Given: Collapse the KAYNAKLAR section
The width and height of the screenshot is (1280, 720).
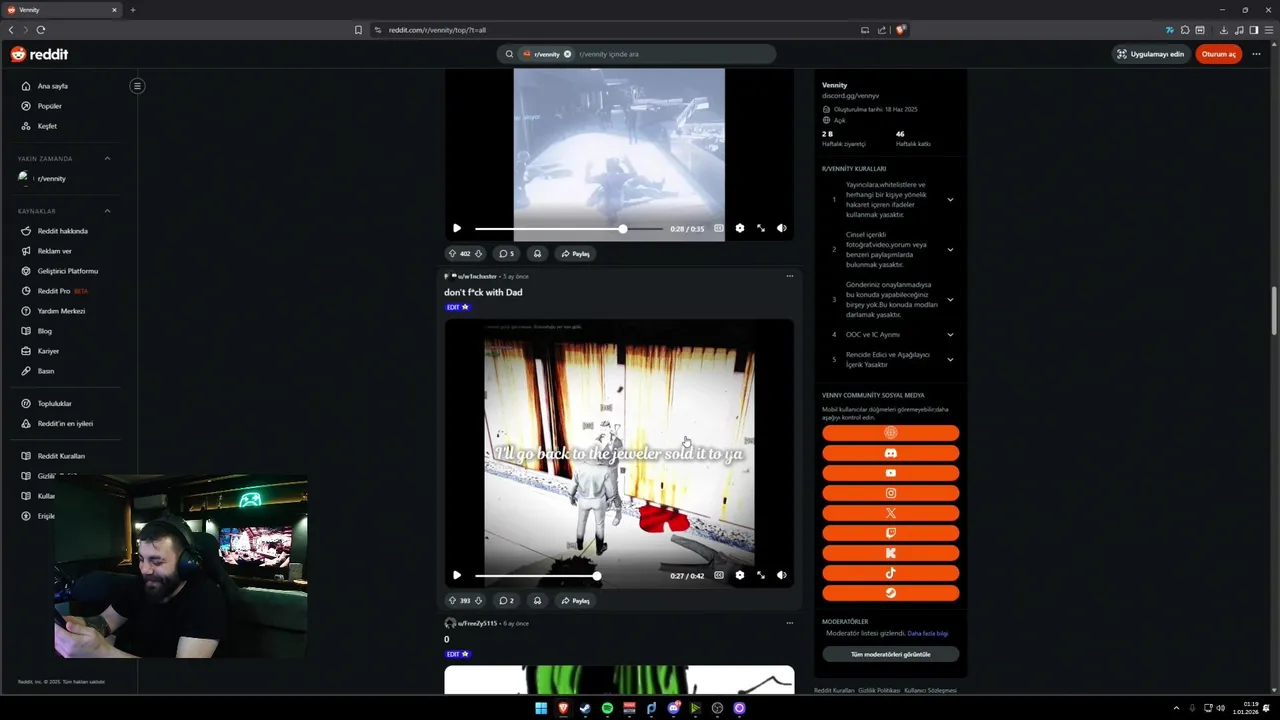Looking at the screenshot, I should tap(107, 211).
